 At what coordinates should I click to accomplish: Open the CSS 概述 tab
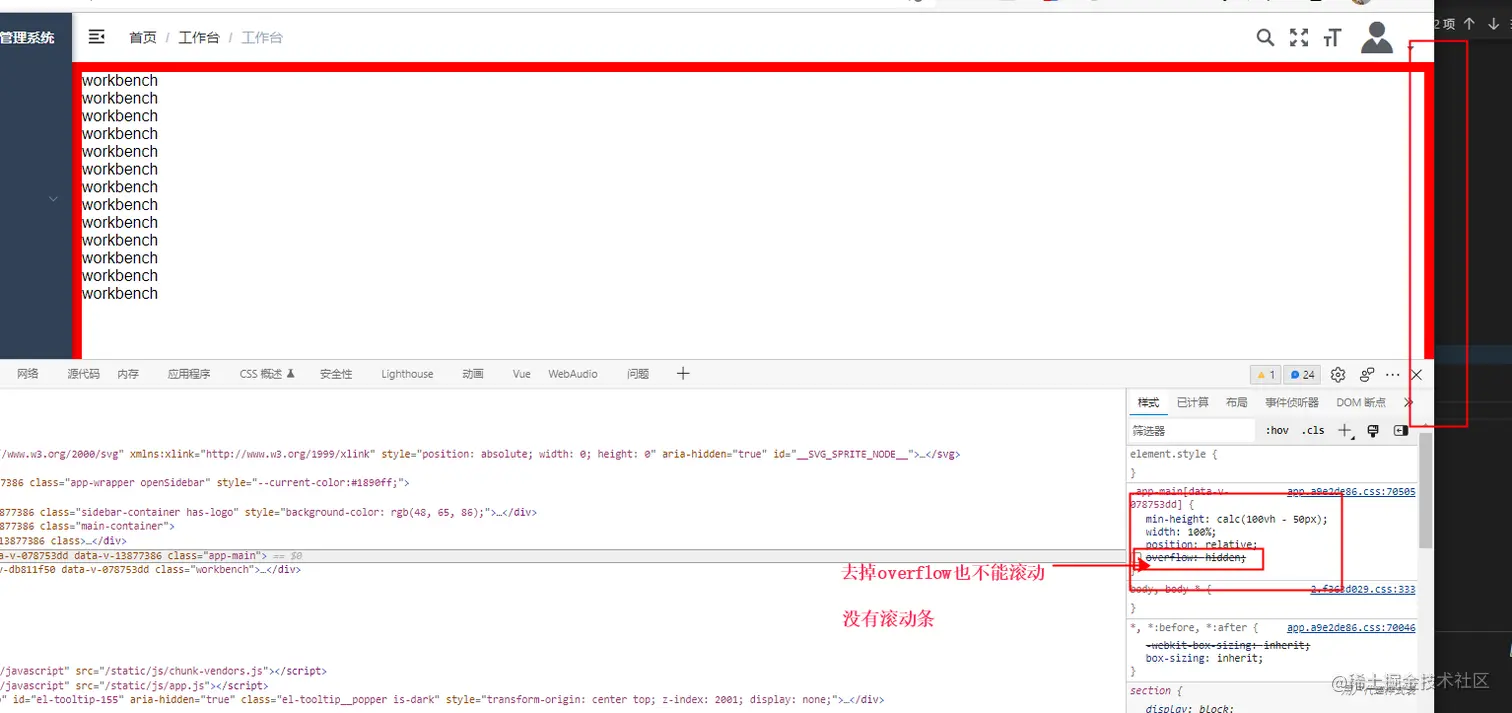[267, 374]
